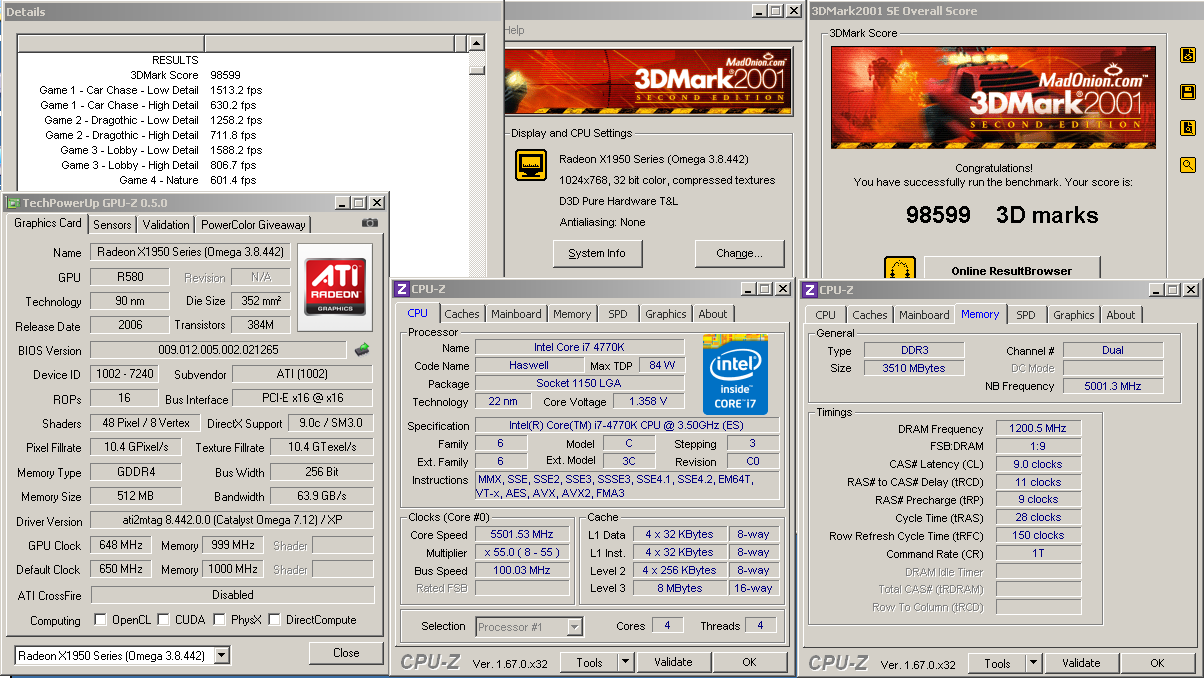The height and width of the screenshot is (678, 1204).
Task: Open SPD tab in CPU-Z Memory window
Action: pos(1026,315)
